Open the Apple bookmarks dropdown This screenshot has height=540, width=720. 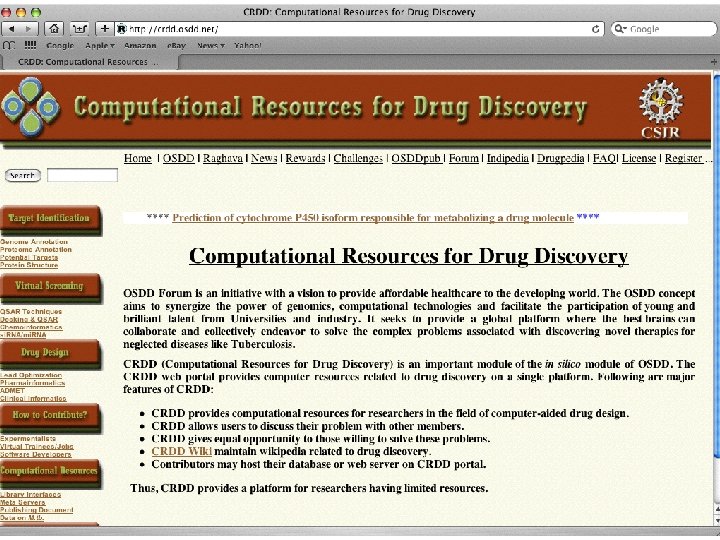pyautogui.click(x=100, y=45)
